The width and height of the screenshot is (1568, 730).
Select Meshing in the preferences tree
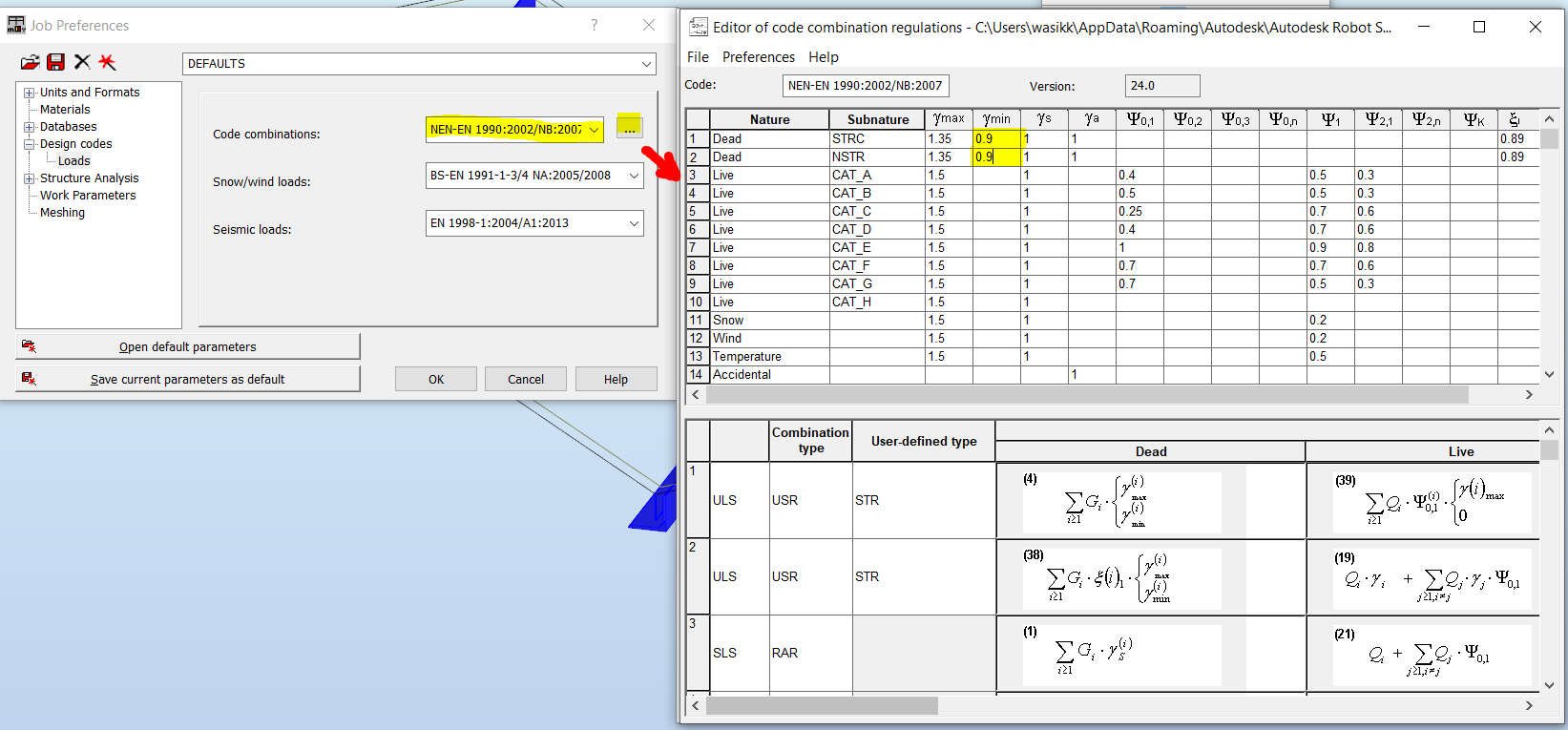click(62, 213)
